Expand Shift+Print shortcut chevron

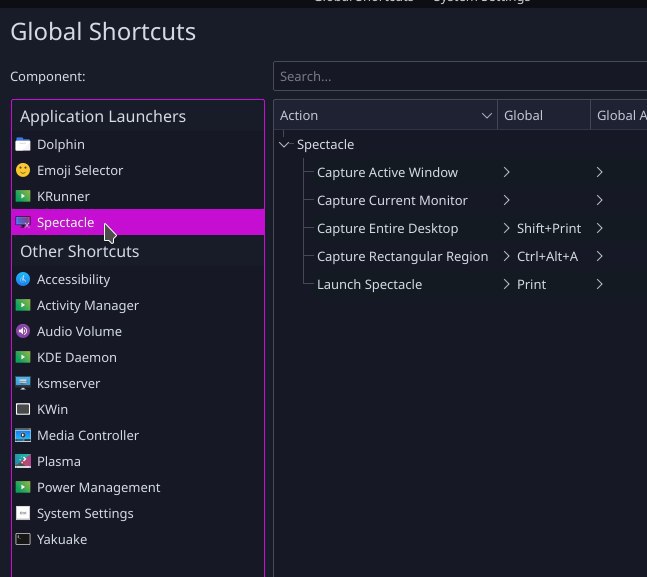[506, 228]
